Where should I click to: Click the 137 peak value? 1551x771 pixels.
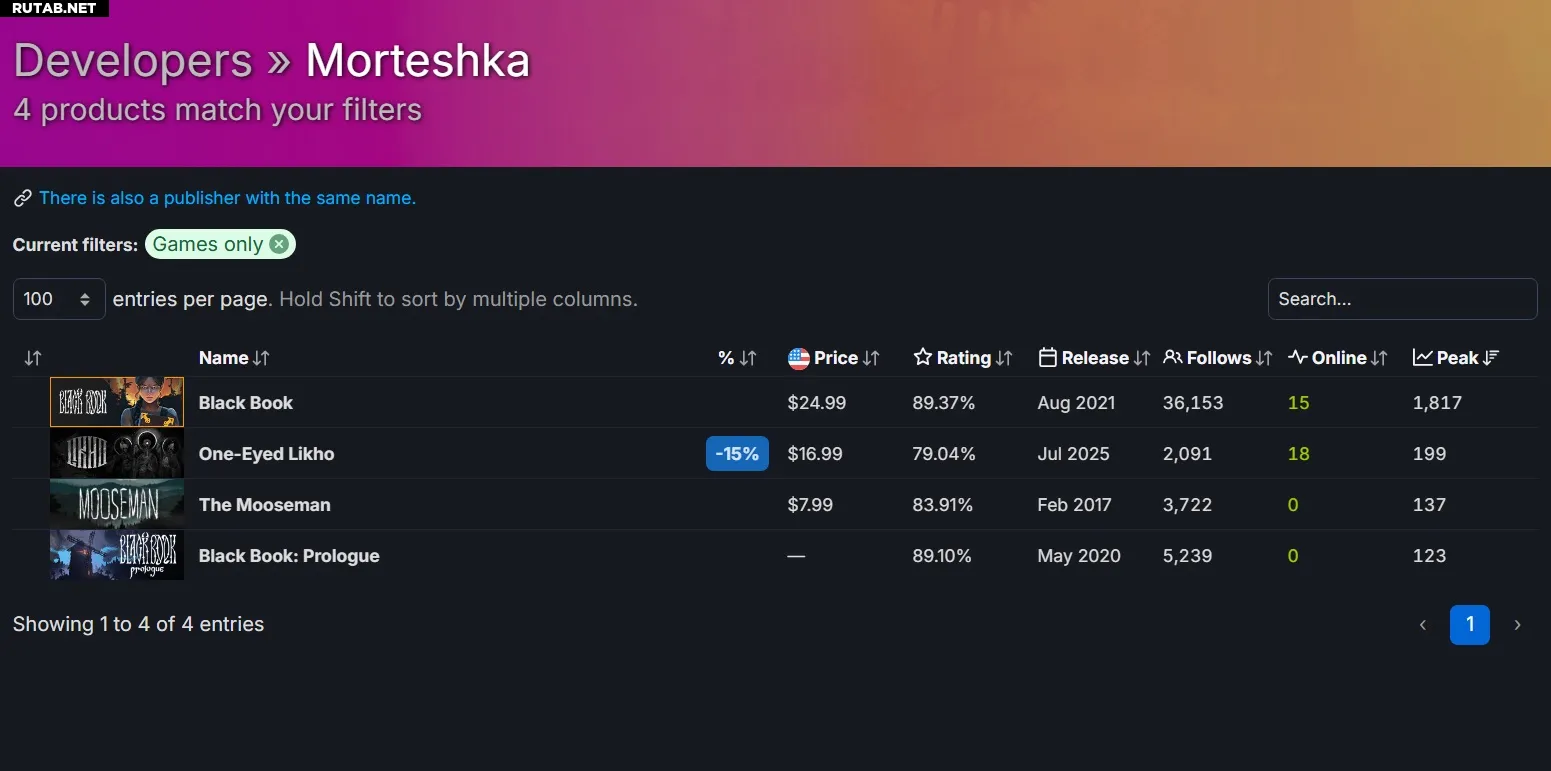(1429, 505)
